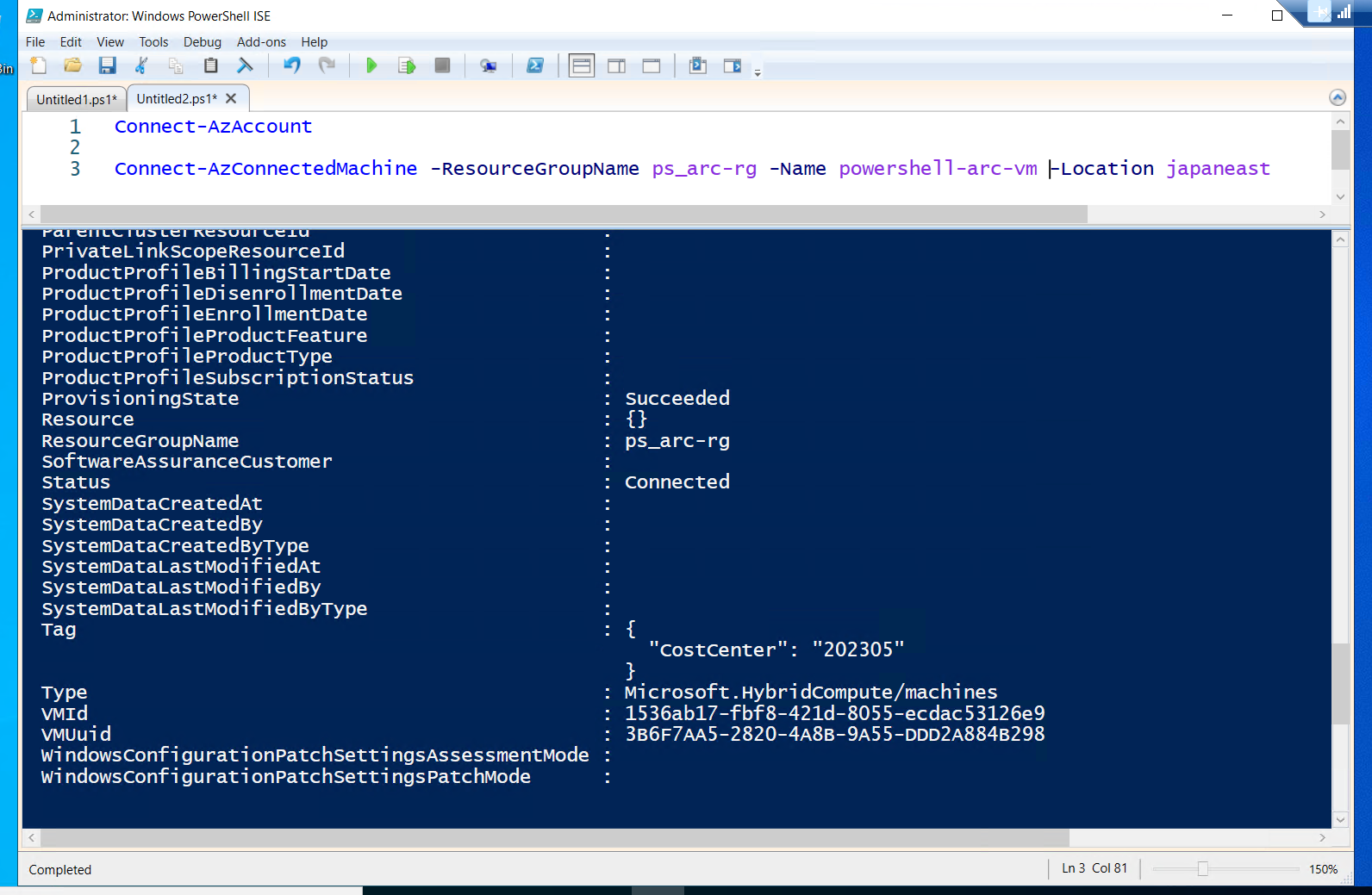Click Connect-AzAccount on line 1
Viewport: 1372px width, 895px height.
tap(213, 127)
